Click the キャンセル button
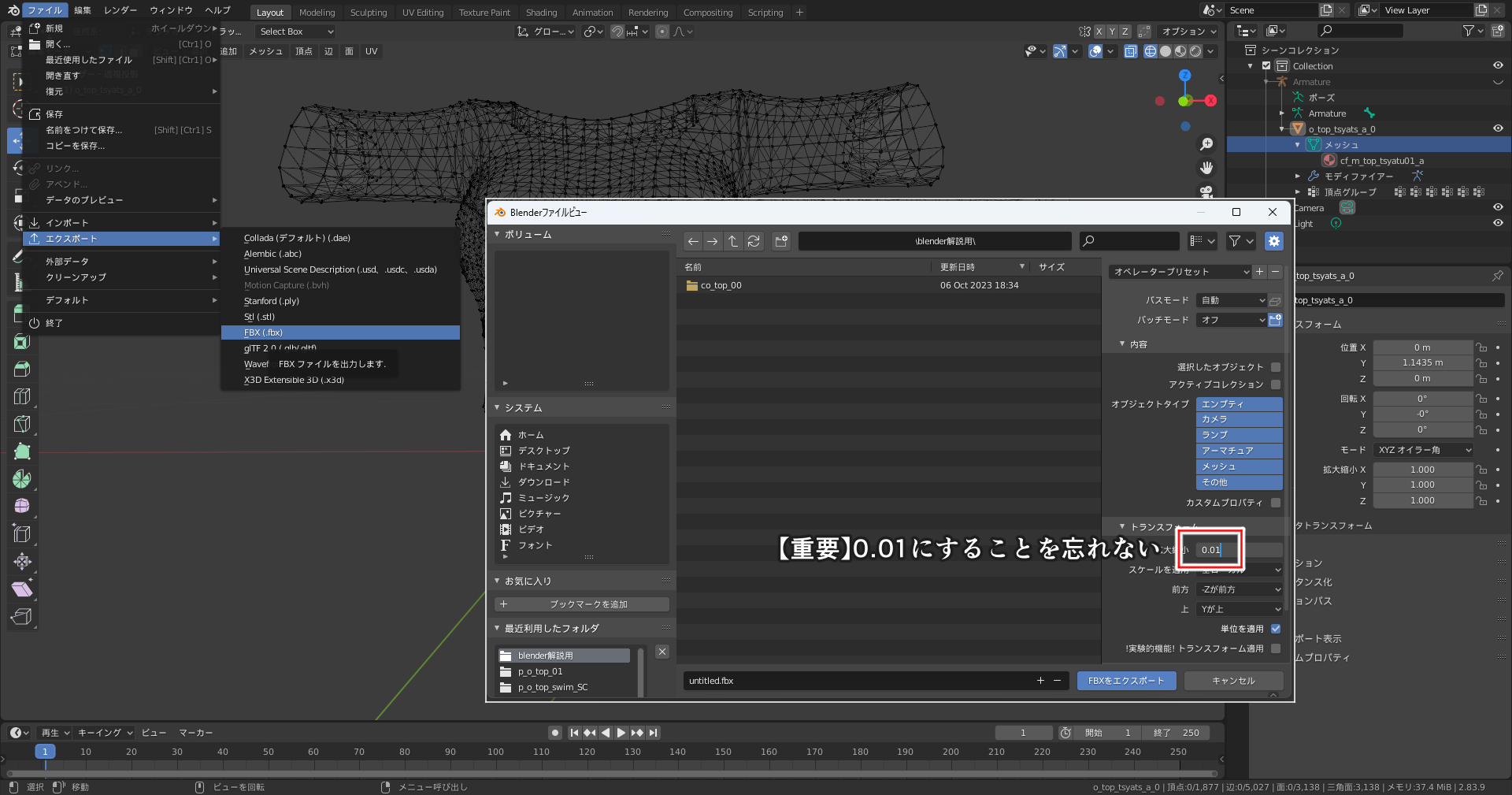Viewport: 1512px width, 795px height. pos(1234,681)
